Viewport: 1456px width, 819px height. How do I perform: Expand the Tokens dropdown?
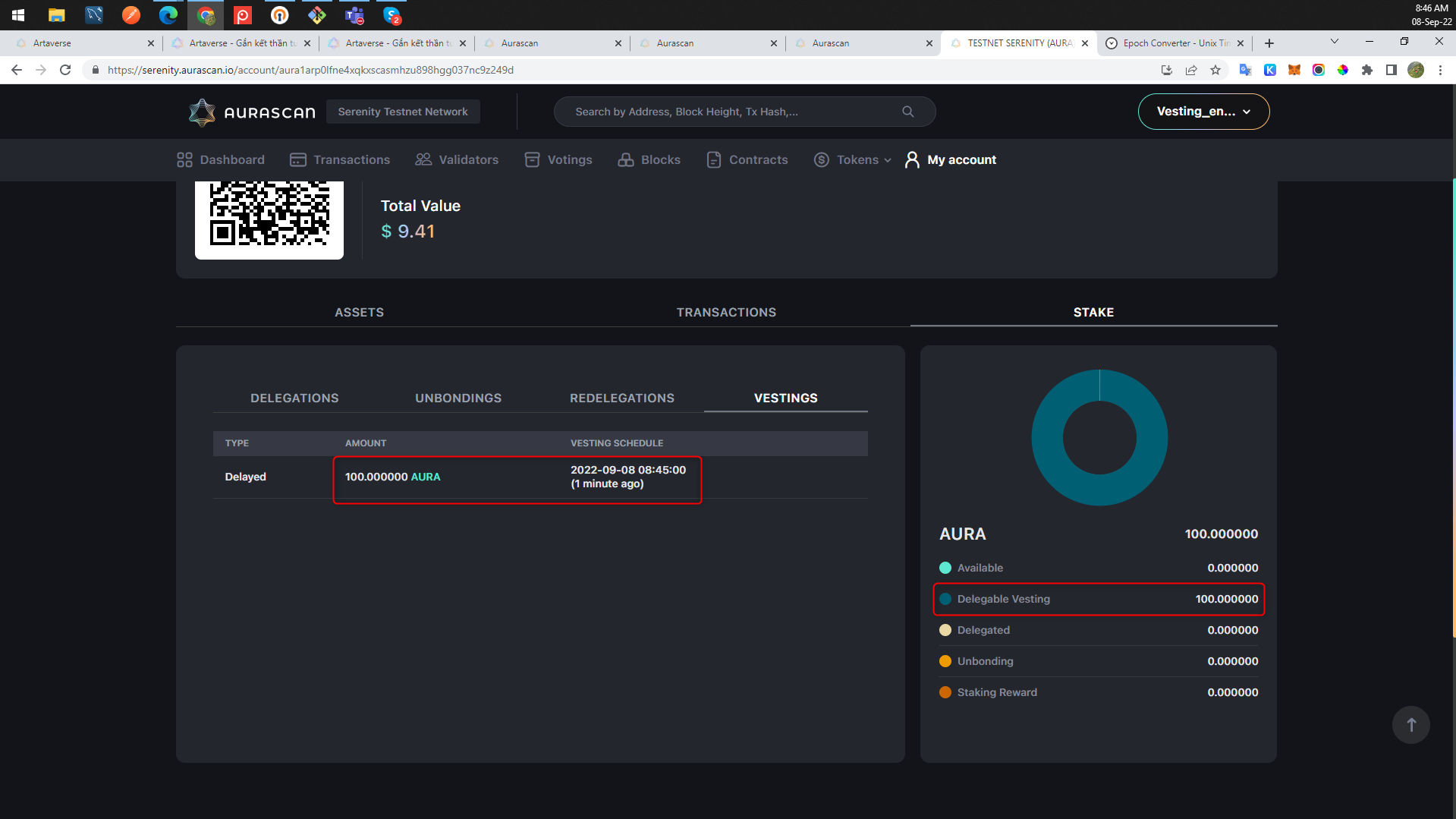coord(852,159)
